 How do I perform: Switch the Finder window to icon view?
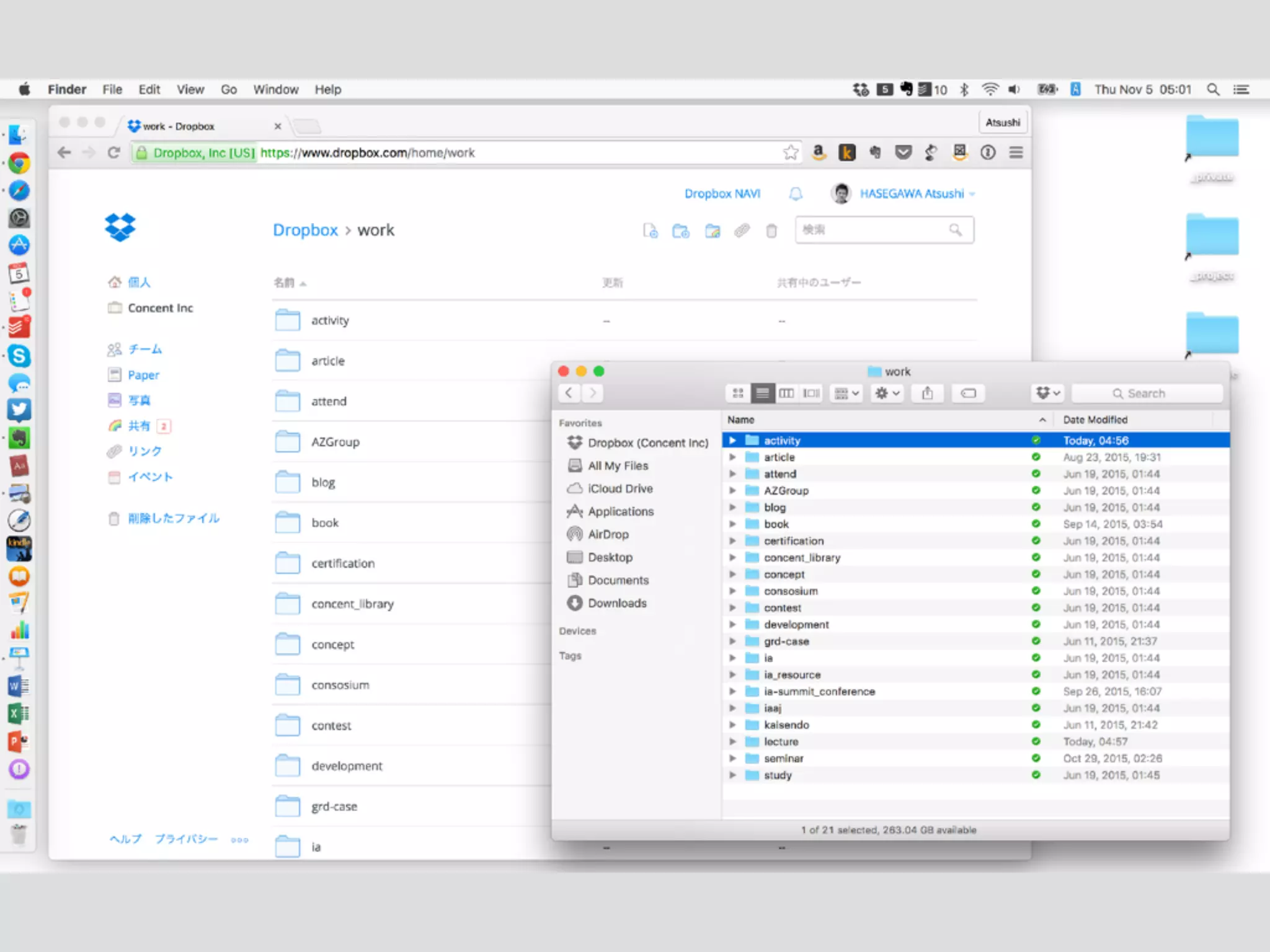pos(738,393)
